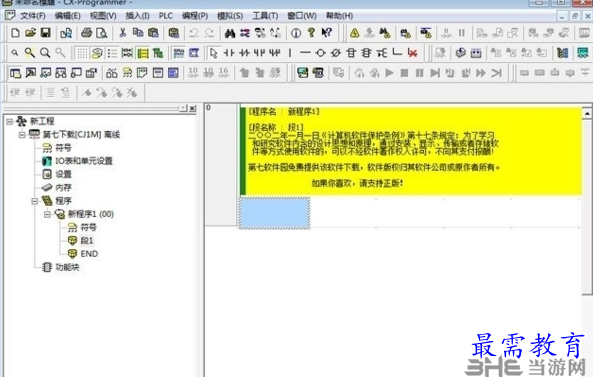
Task: Select the 设置 tree item
Action: click(63, 174)
